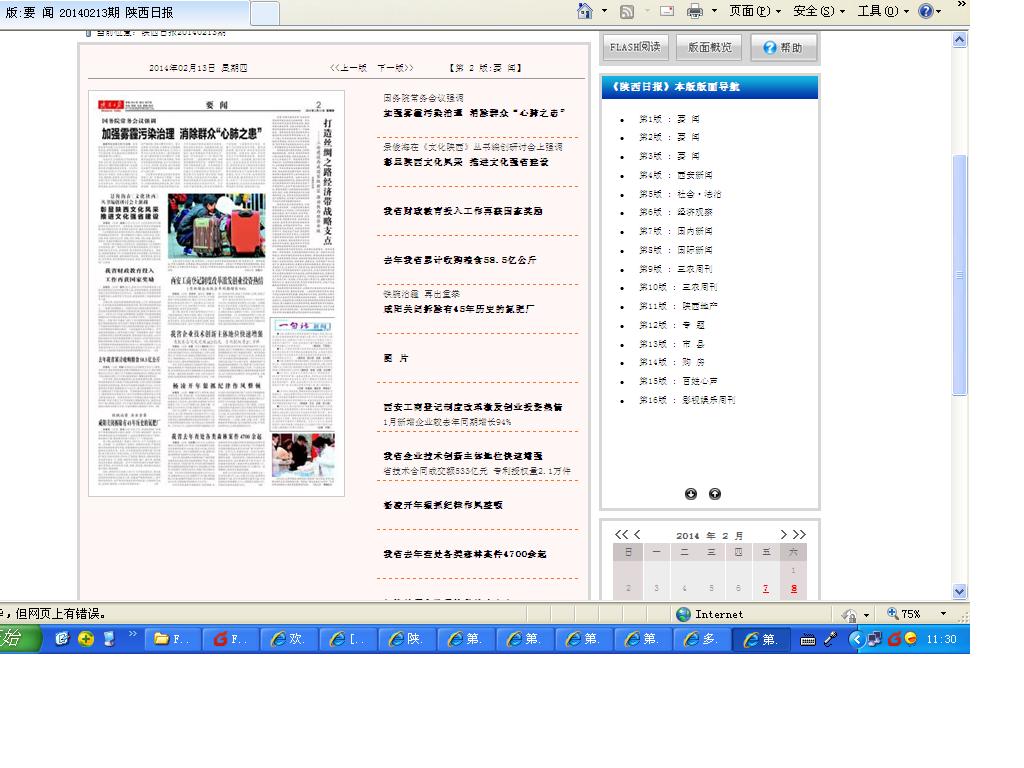Select 第4版 西安新闻 in page navigation
1024x768 pixels.
point(676,175)
